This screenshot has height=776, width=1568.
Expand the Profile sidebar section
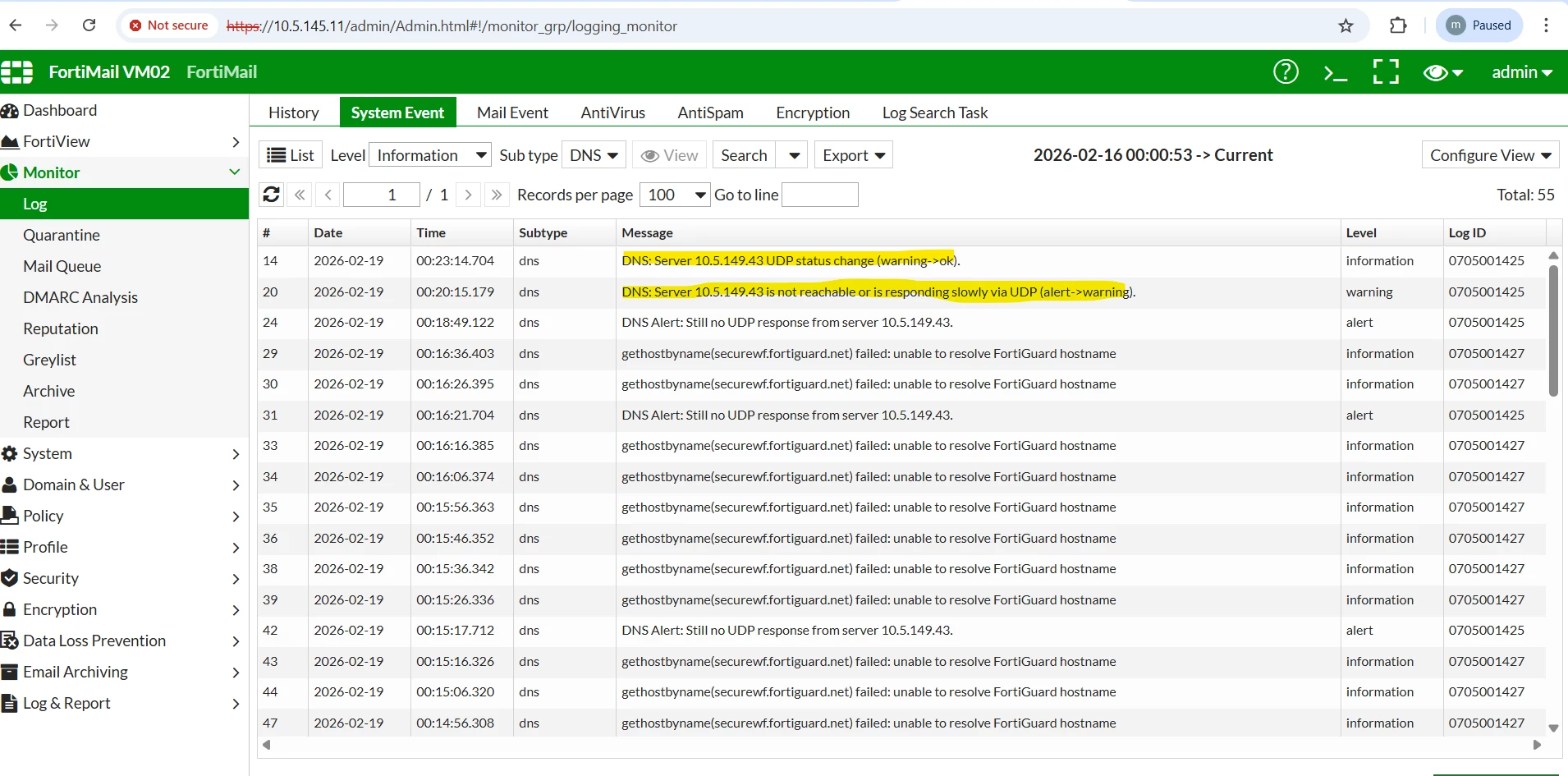(x=124, y=547)
